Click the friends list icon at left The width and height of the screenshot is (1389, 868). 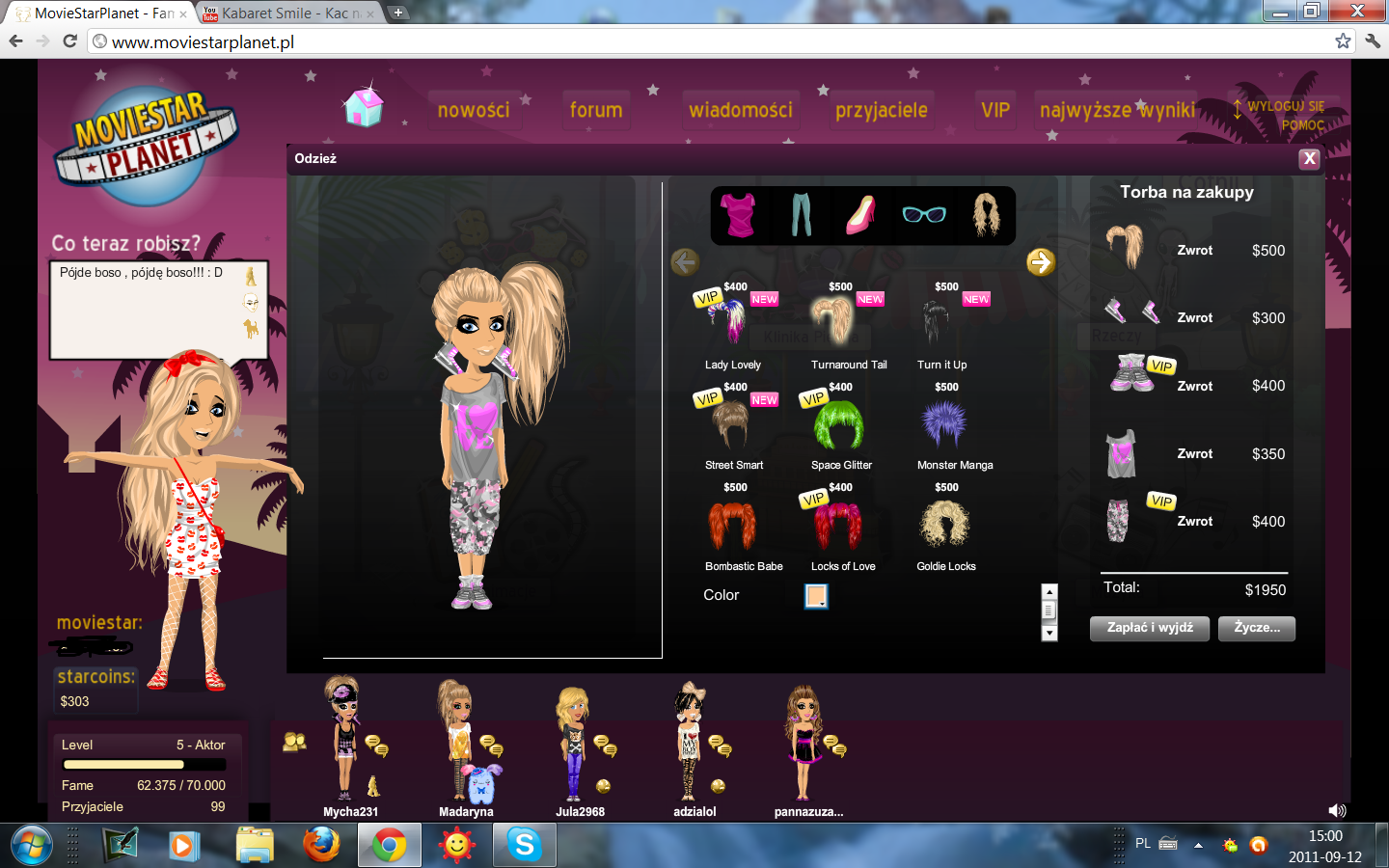pos(294,741)
